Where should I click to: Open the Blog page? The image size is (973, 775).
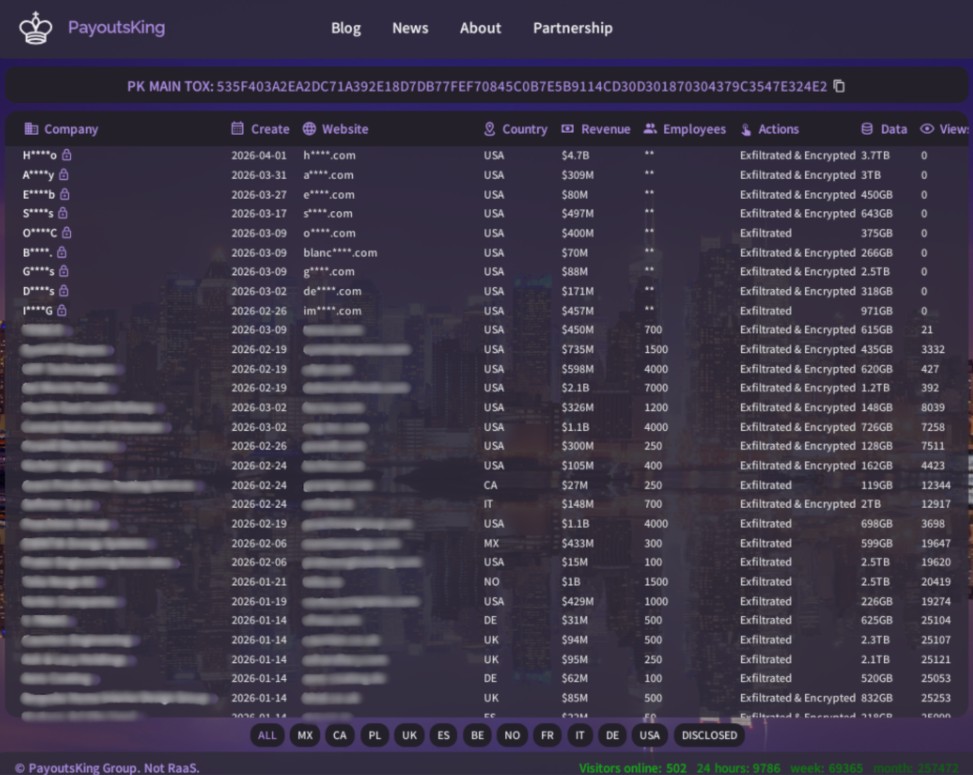[x=346, y=28]
